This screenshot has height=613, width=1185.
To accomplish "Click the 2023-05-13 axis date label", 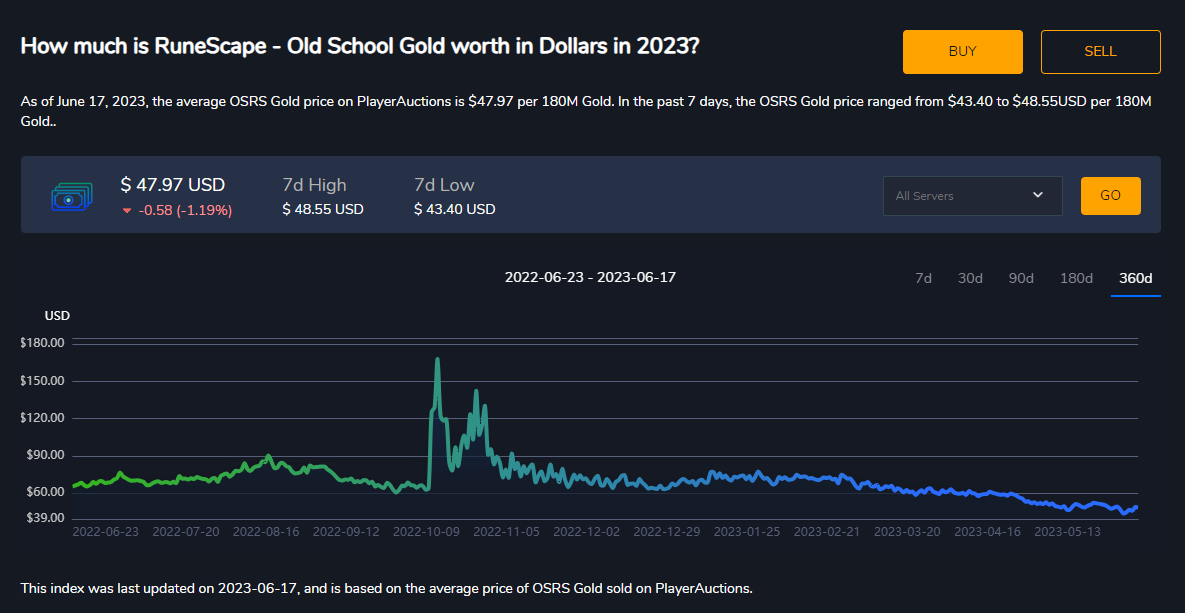I will pyautogui.click(x=1067, y=531).
